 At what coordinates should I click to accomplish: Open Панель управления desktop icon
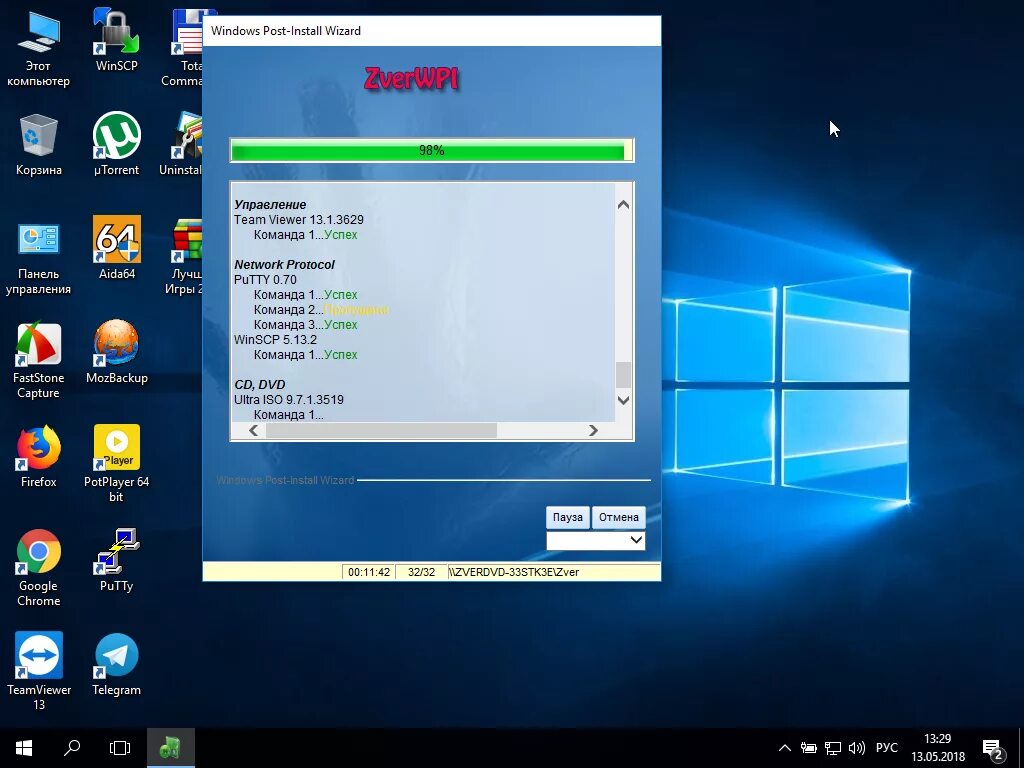point(39,257)
